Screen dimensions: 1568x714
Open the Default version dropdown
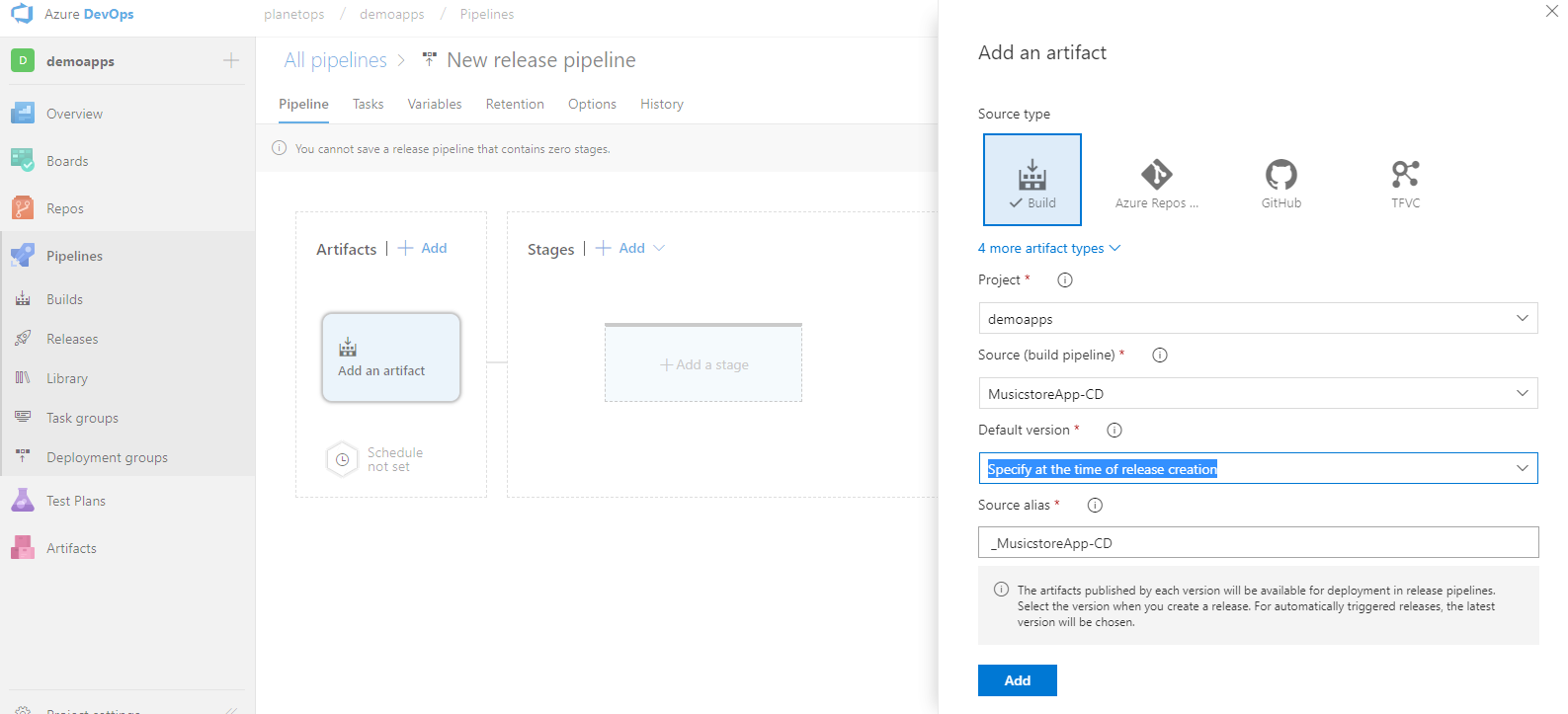coord(1258,468)
